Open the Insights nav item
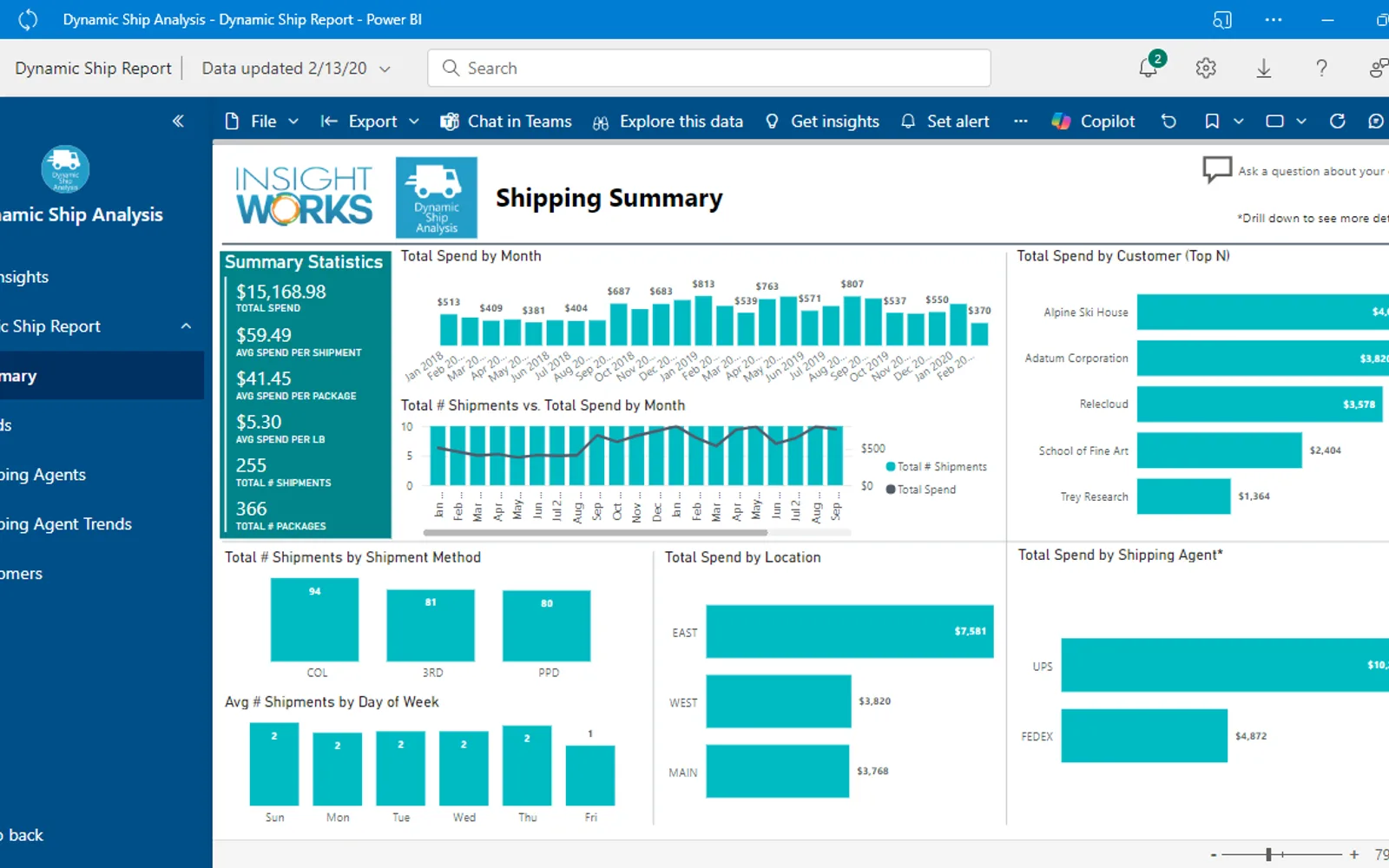This screenshot has width=1389, height=868. [x=24, y=277]
